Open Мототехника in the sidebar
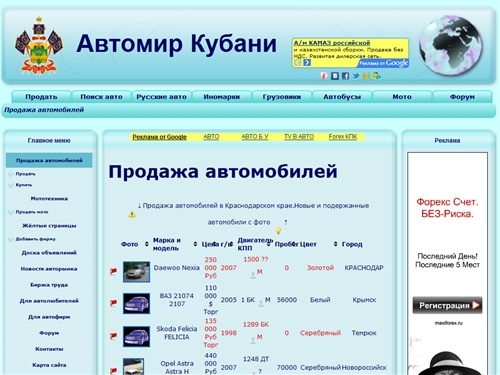This screenshot has height=375, width=500. [x=49, y=199]
